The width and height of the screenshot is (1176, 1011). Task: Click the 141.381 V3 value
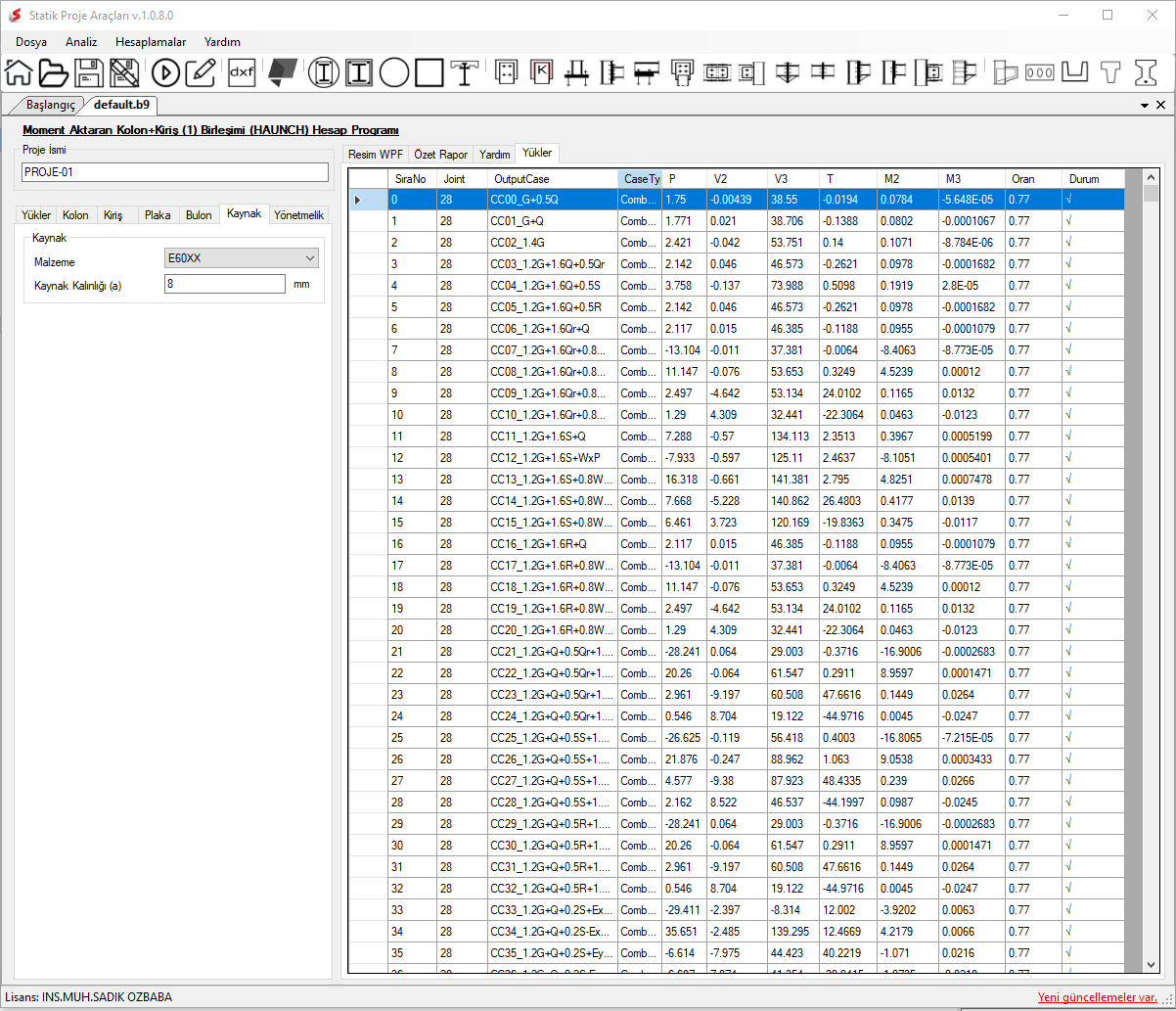(x=792, y=480)
